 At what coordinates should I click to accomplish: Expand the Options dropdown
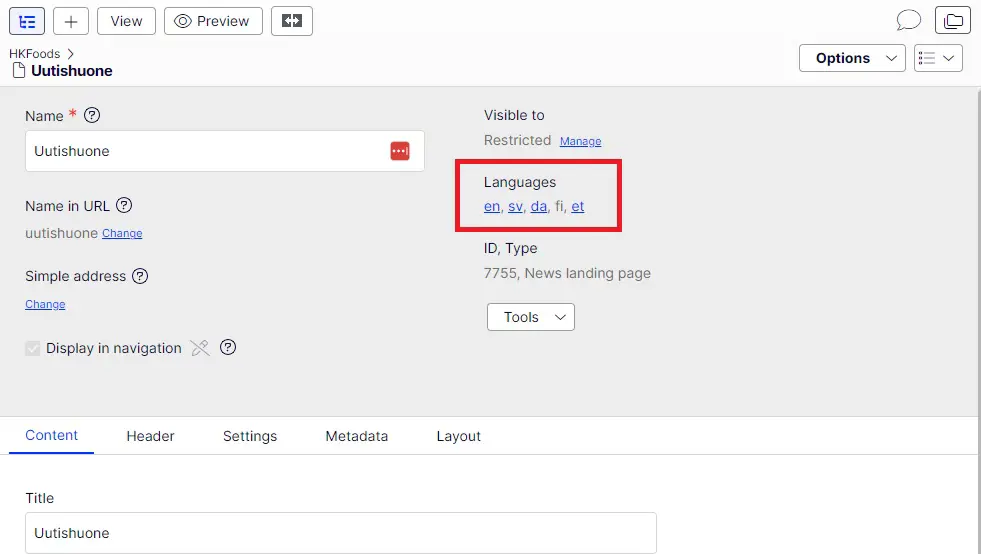pos(852,58)
